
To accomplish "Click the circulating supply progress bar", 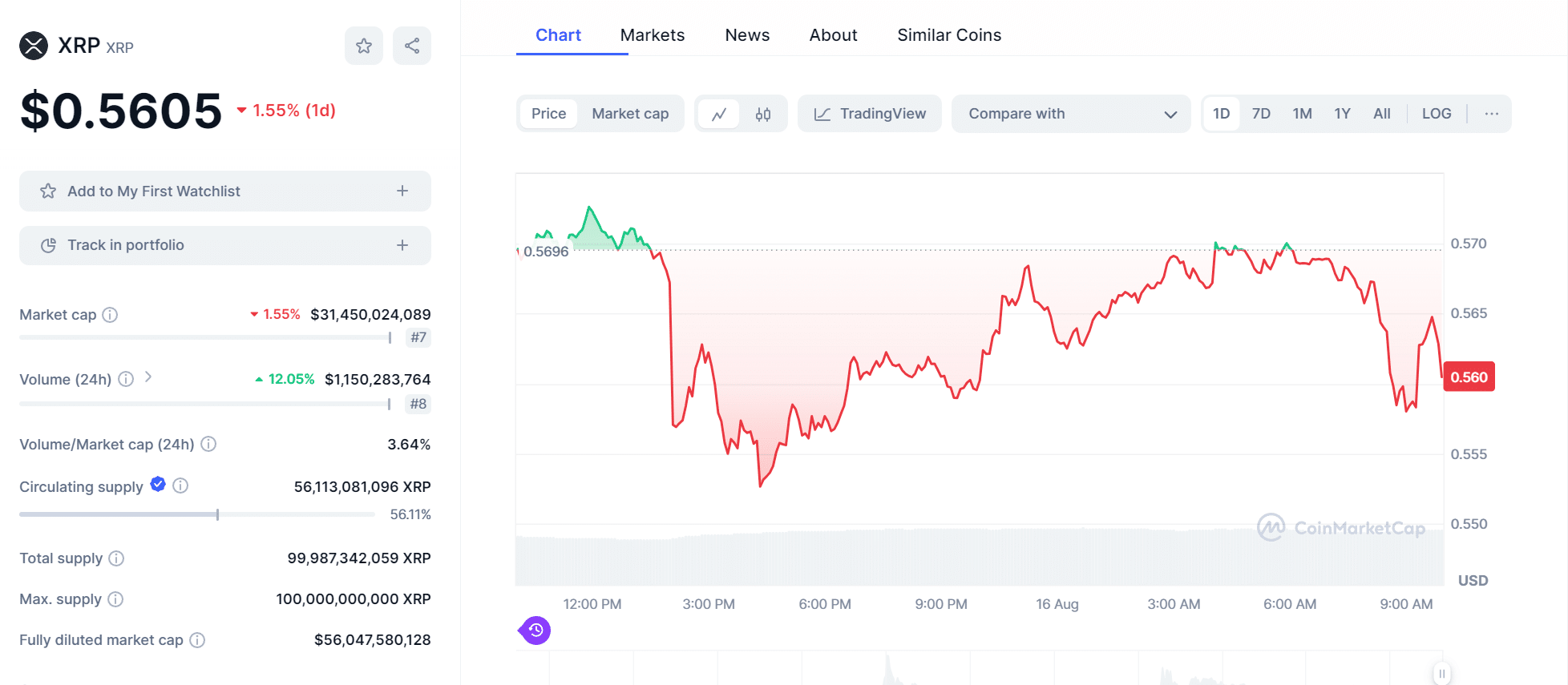I will tap(197, 514).
